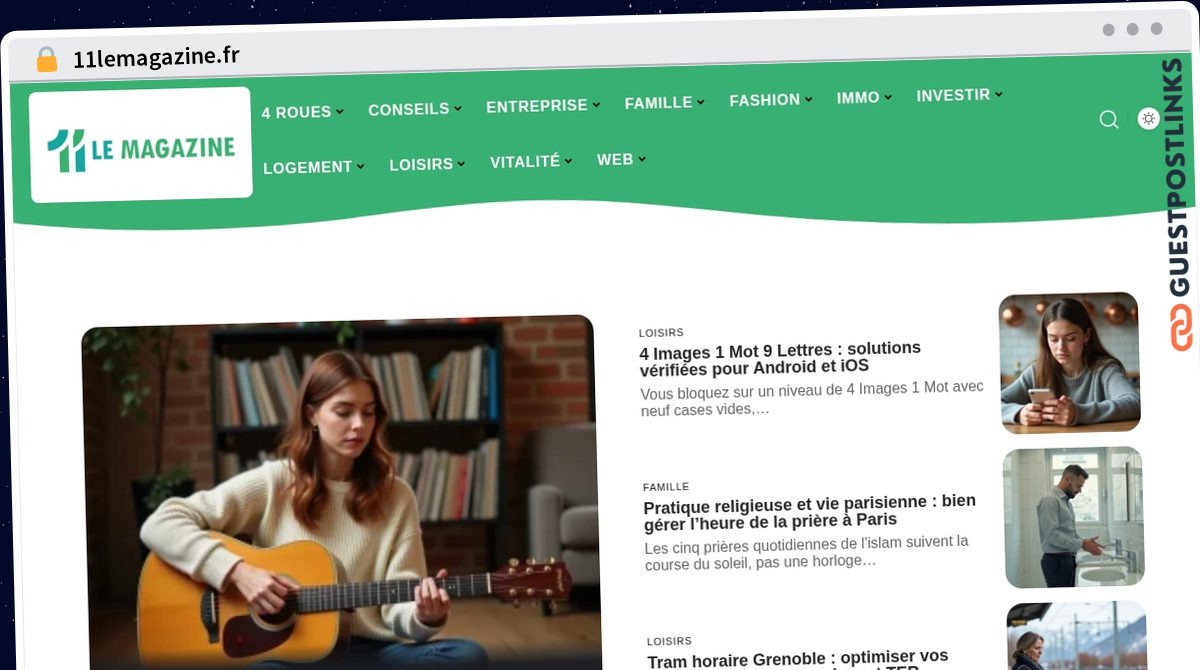Expand the chevron next to IMMO
This screenshot has width=1200, height=670.
[x=888, y=96]
